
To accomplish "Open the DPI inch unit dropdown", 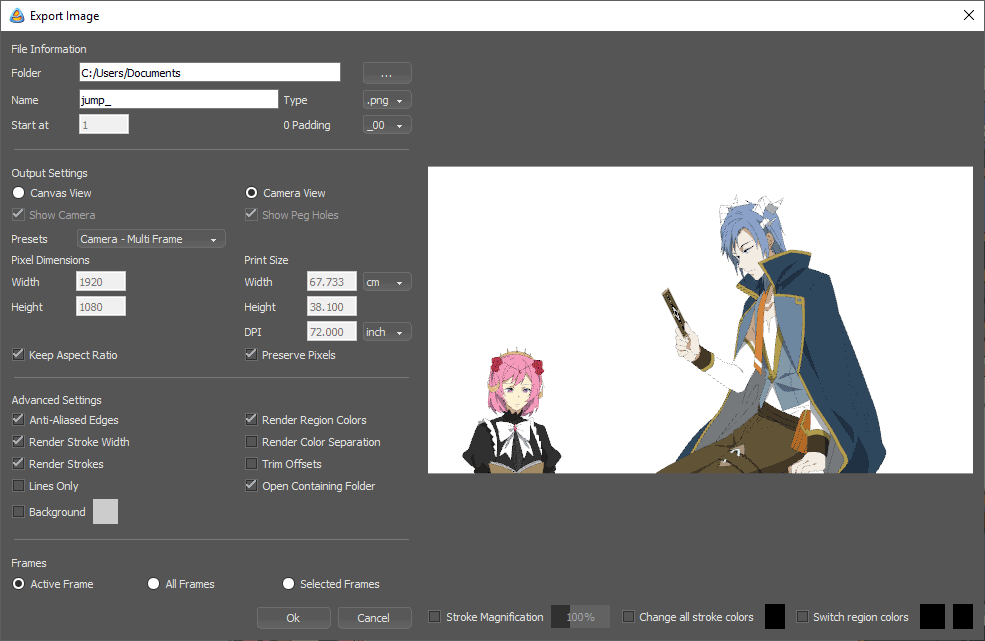I will (387, 332).
